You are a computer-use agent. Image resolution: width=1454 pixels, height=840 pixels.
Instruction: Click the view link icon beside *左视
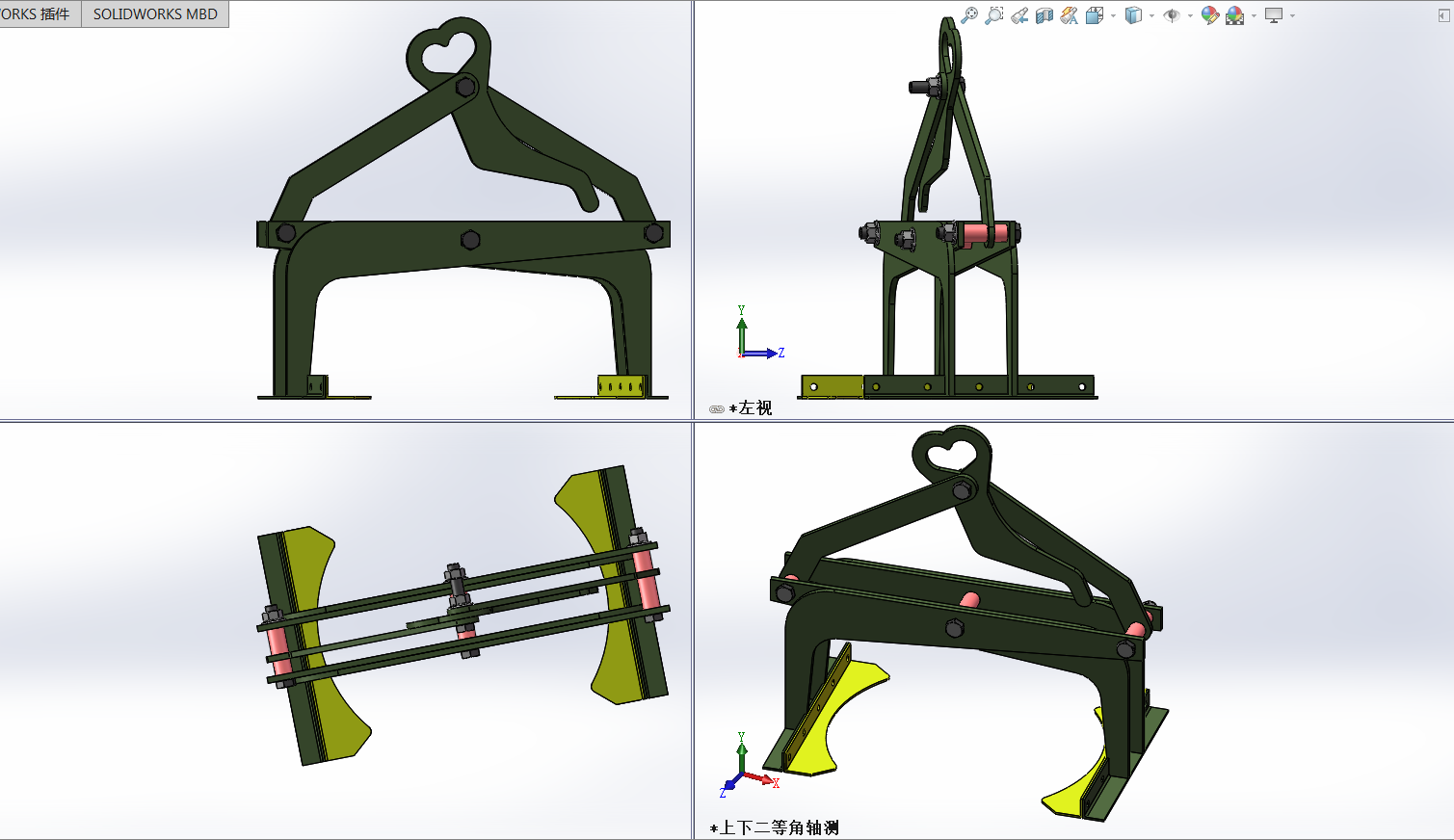point(717,409)
